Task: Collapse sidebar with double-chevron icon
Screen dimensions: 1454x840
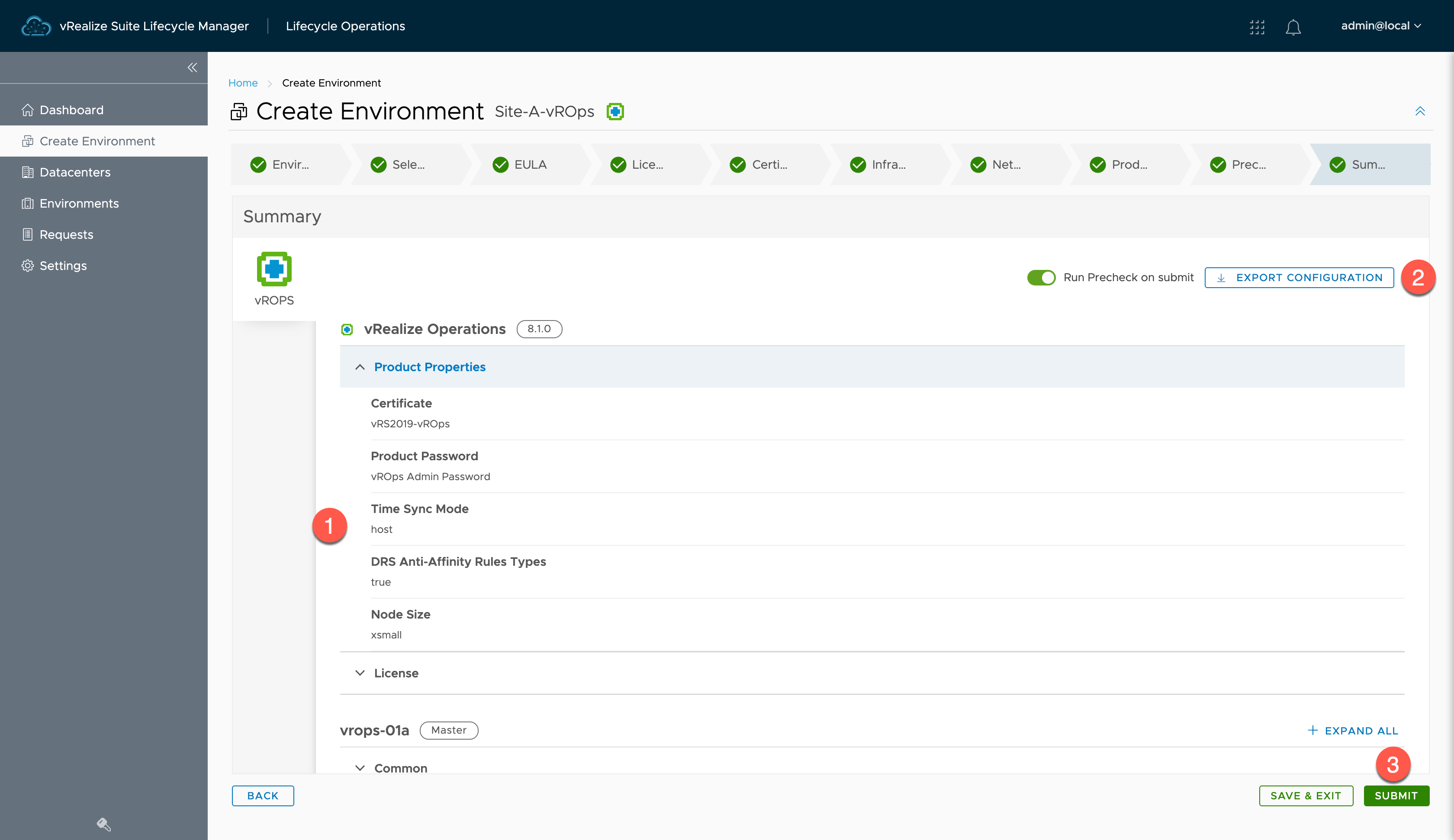Action: [192, 67]
